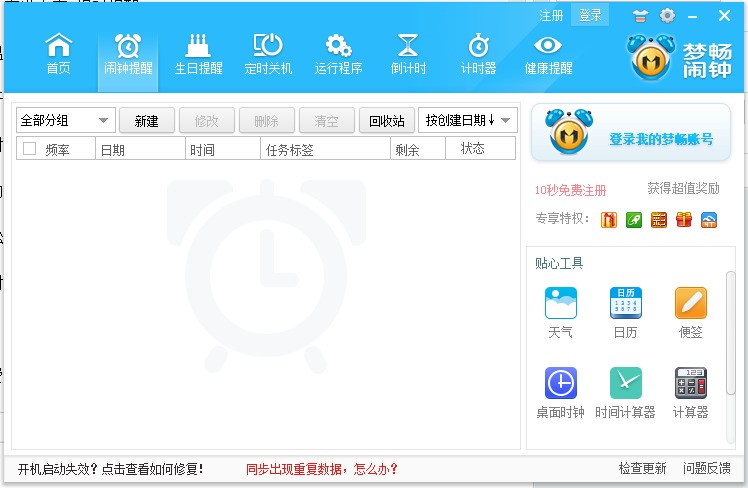
Task: Click the 清空 clear button
Action: 327,121
